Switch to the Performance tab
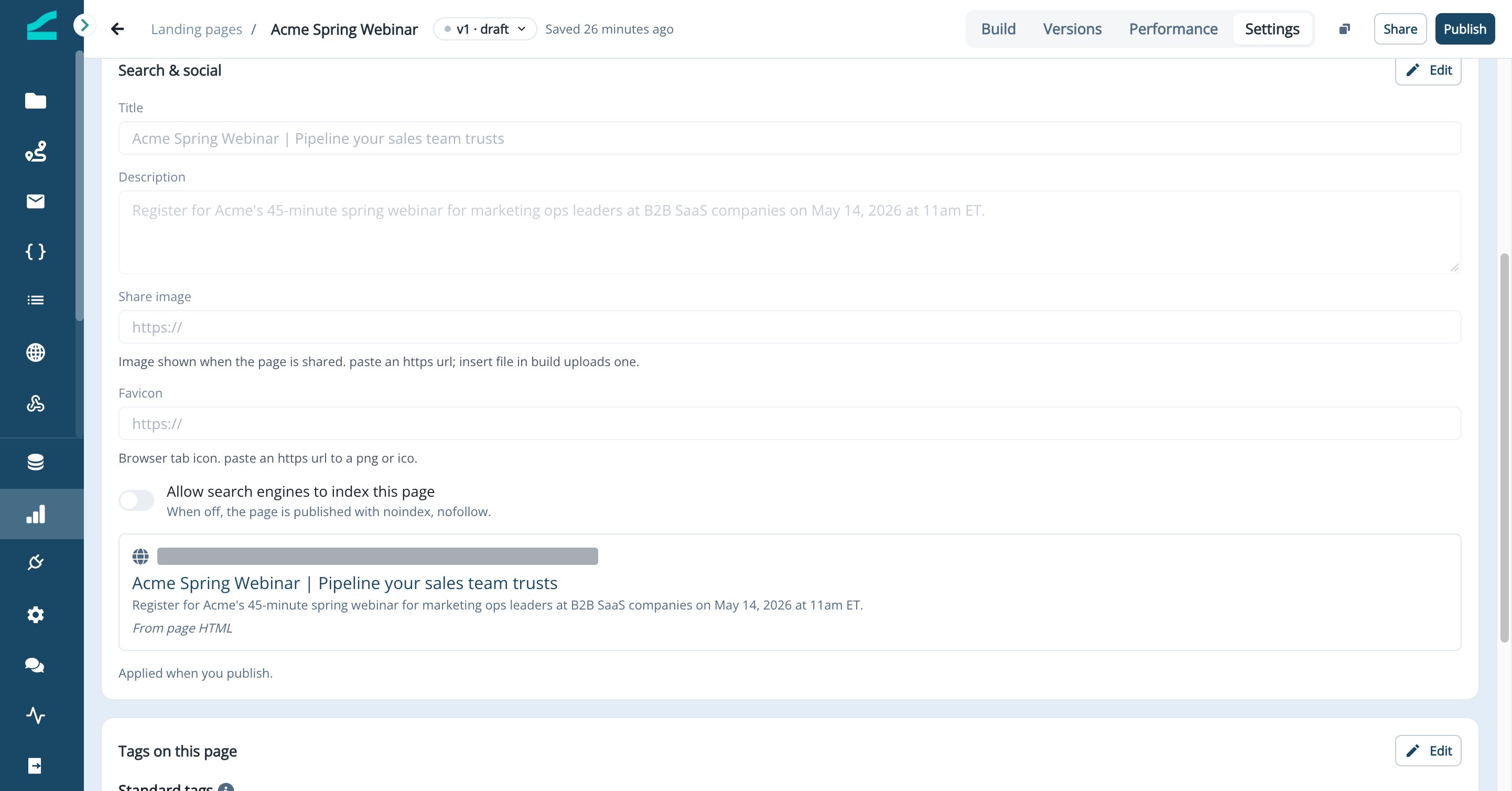This screenshot has height=791, width=1512. pos(1173,29)
